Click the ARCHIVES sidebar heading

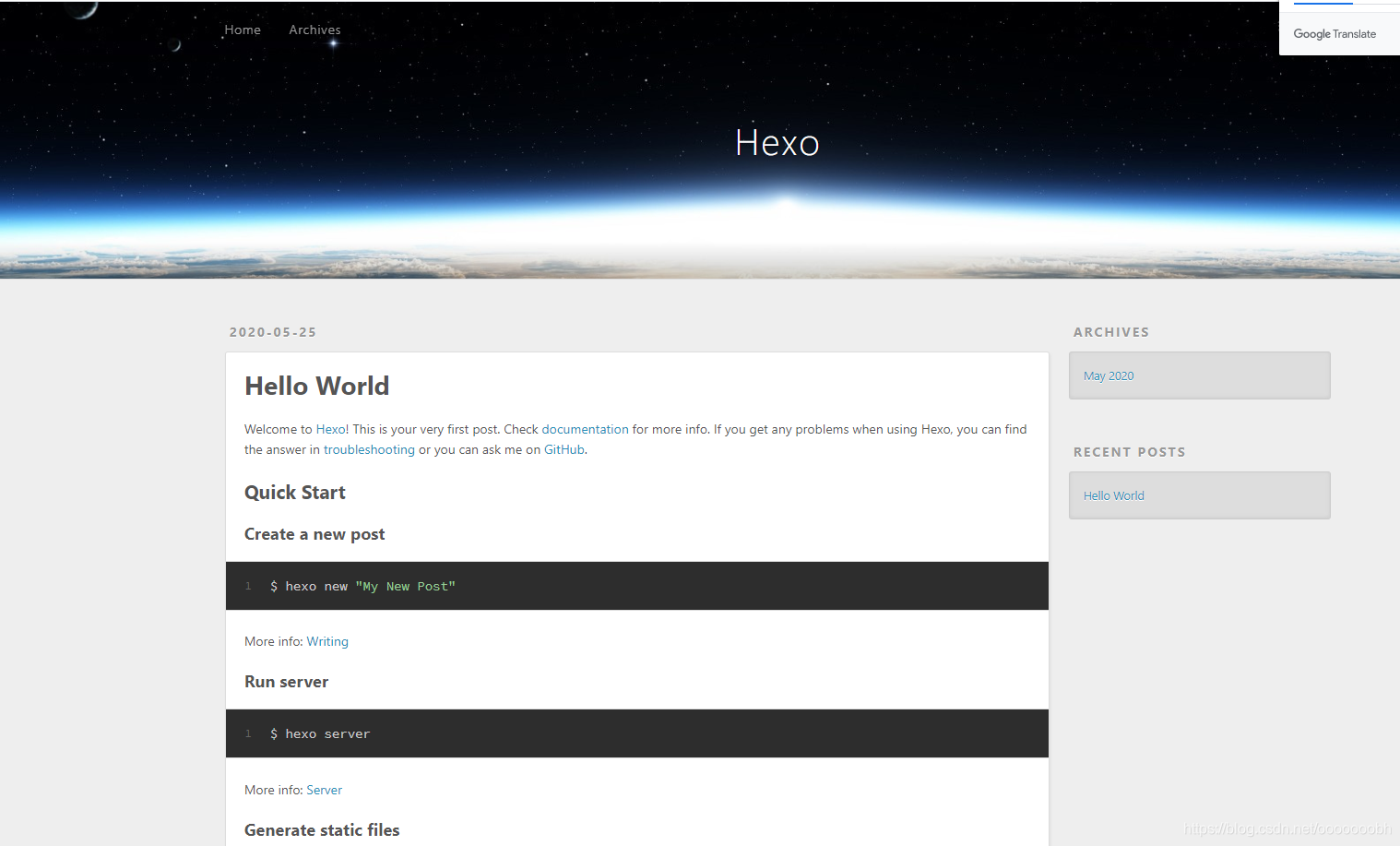coord(1111,332)
